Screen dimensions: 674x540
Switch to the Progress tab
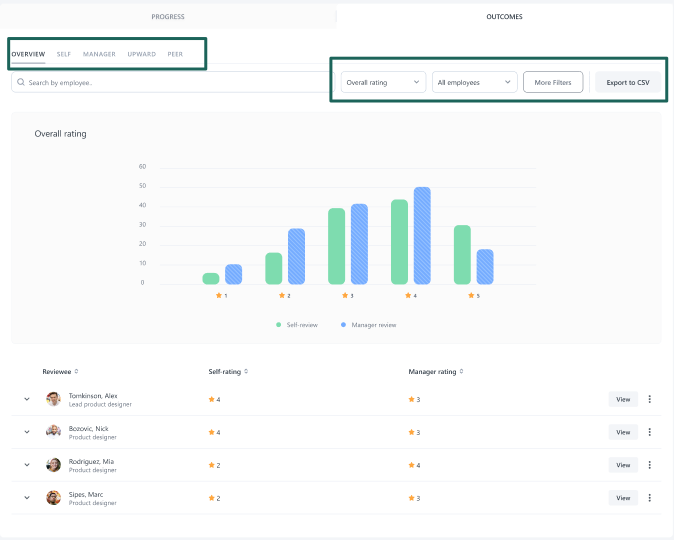[168, 17]
